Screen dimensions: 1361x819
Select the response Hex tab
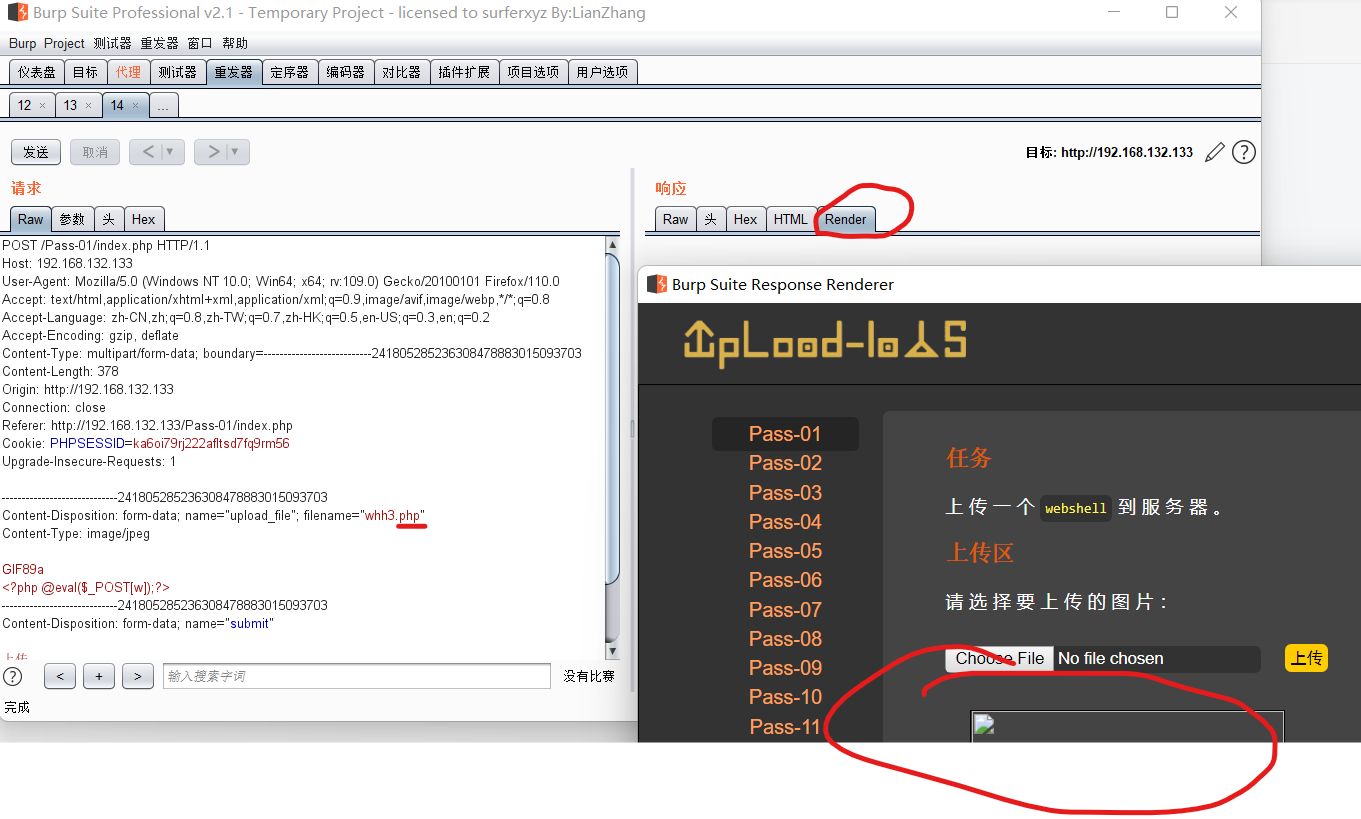[x=746, y=219]
